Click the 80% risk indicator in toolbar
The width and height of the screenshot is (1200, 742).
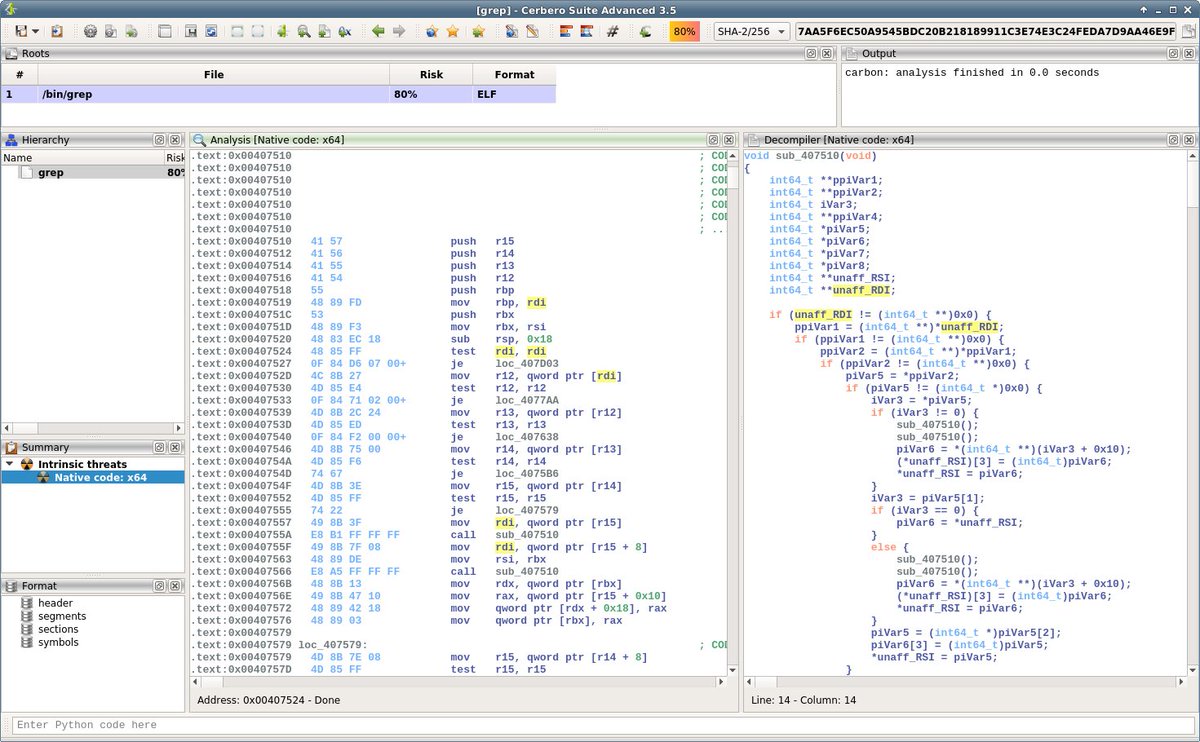point(684,32)
